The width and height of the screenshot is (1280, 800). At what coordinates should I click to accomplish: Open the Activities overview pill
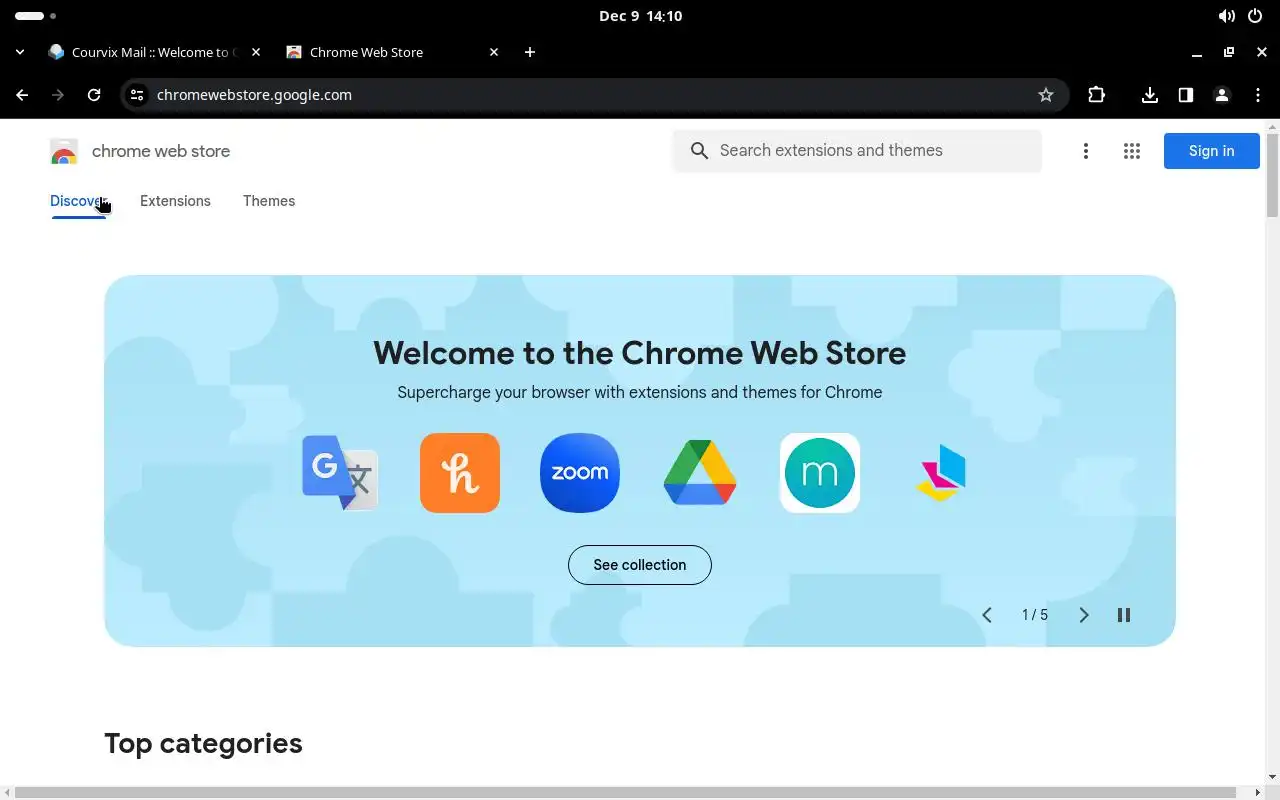[x=36, y=16]
